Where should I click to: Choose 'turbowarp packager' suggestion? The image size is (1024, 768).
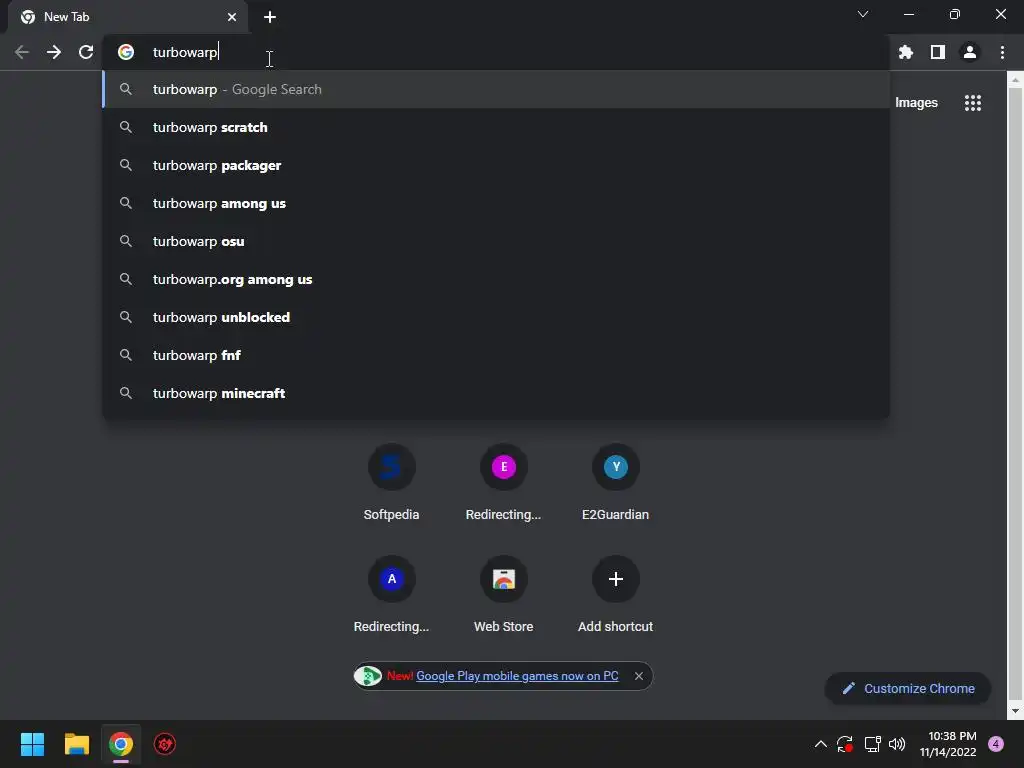[x=496, y=165]
